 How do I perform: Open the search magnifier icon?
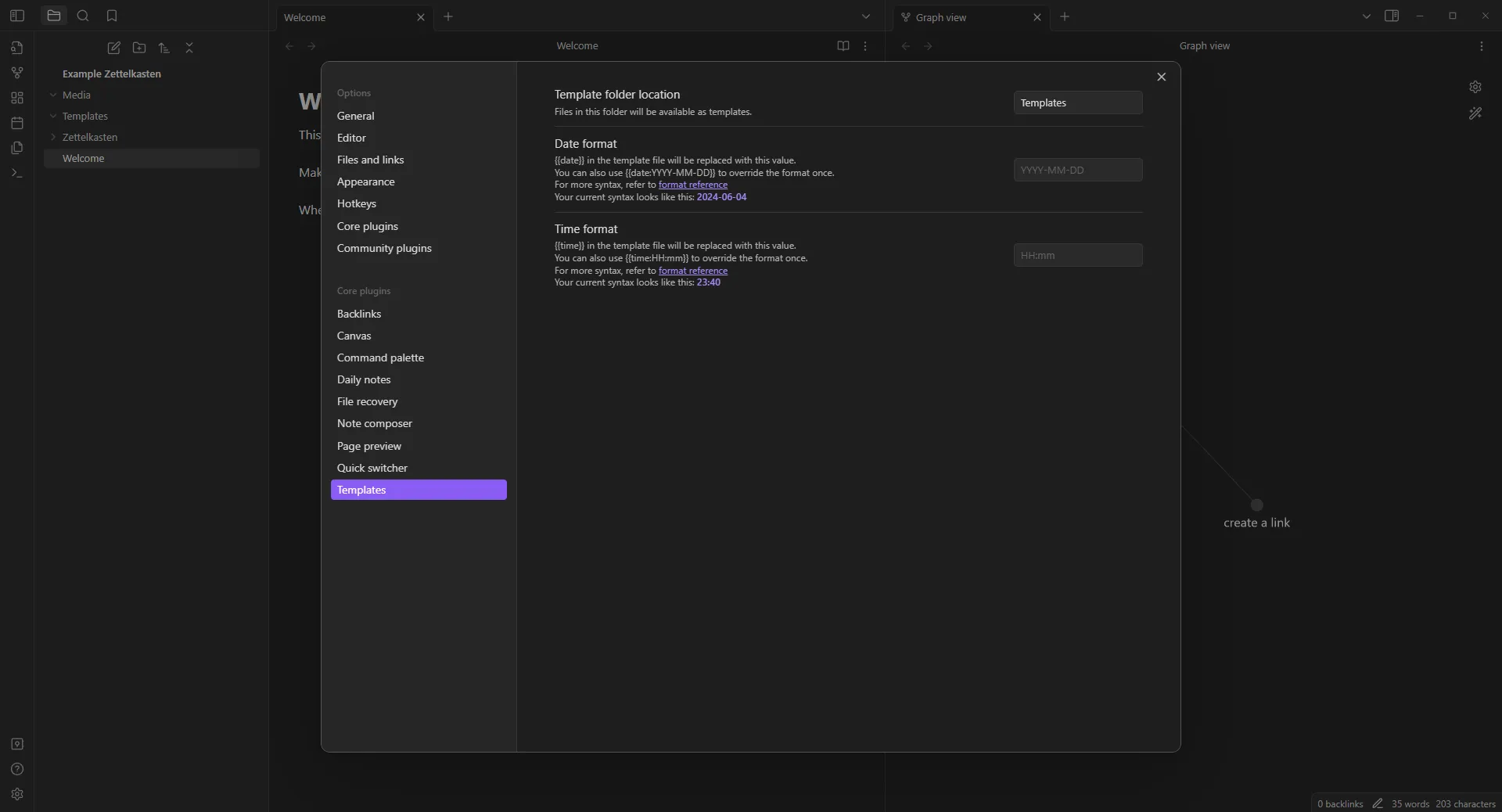tap(83, 16)
